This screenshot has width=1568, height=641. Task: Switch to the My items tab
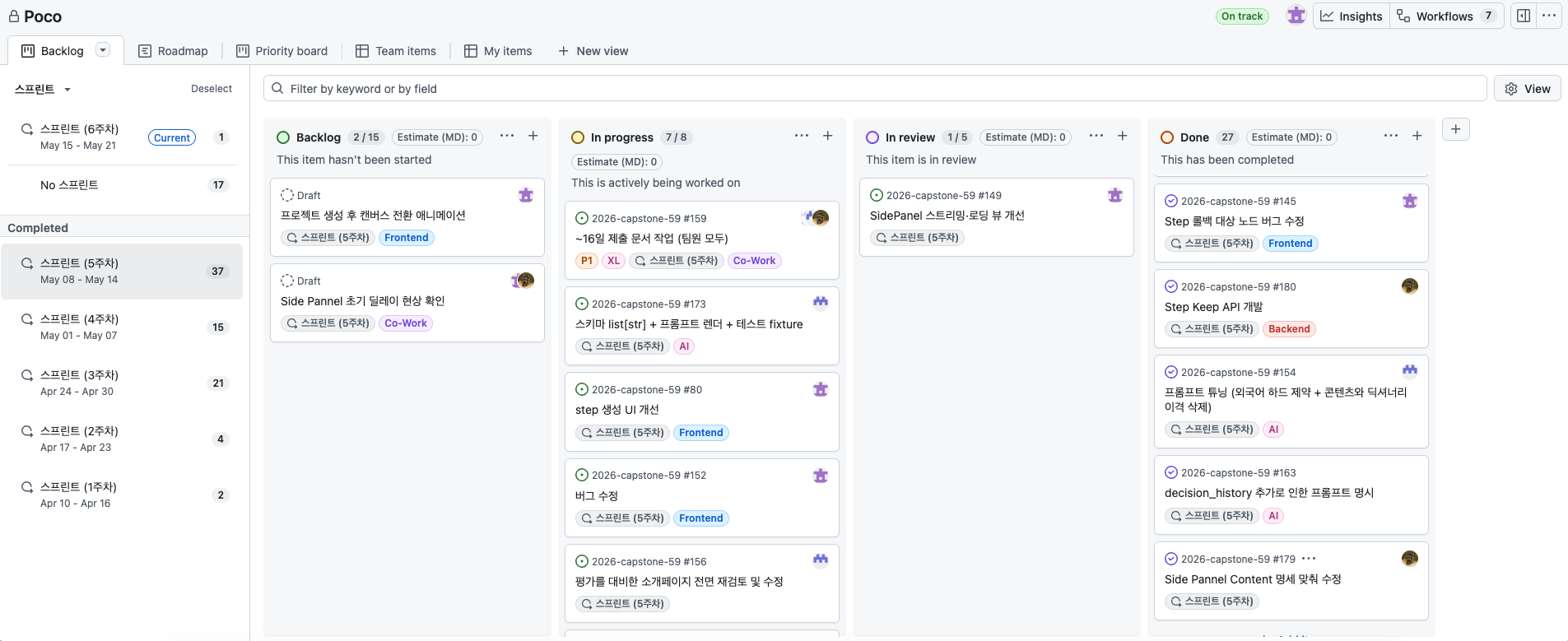(498, 51)
